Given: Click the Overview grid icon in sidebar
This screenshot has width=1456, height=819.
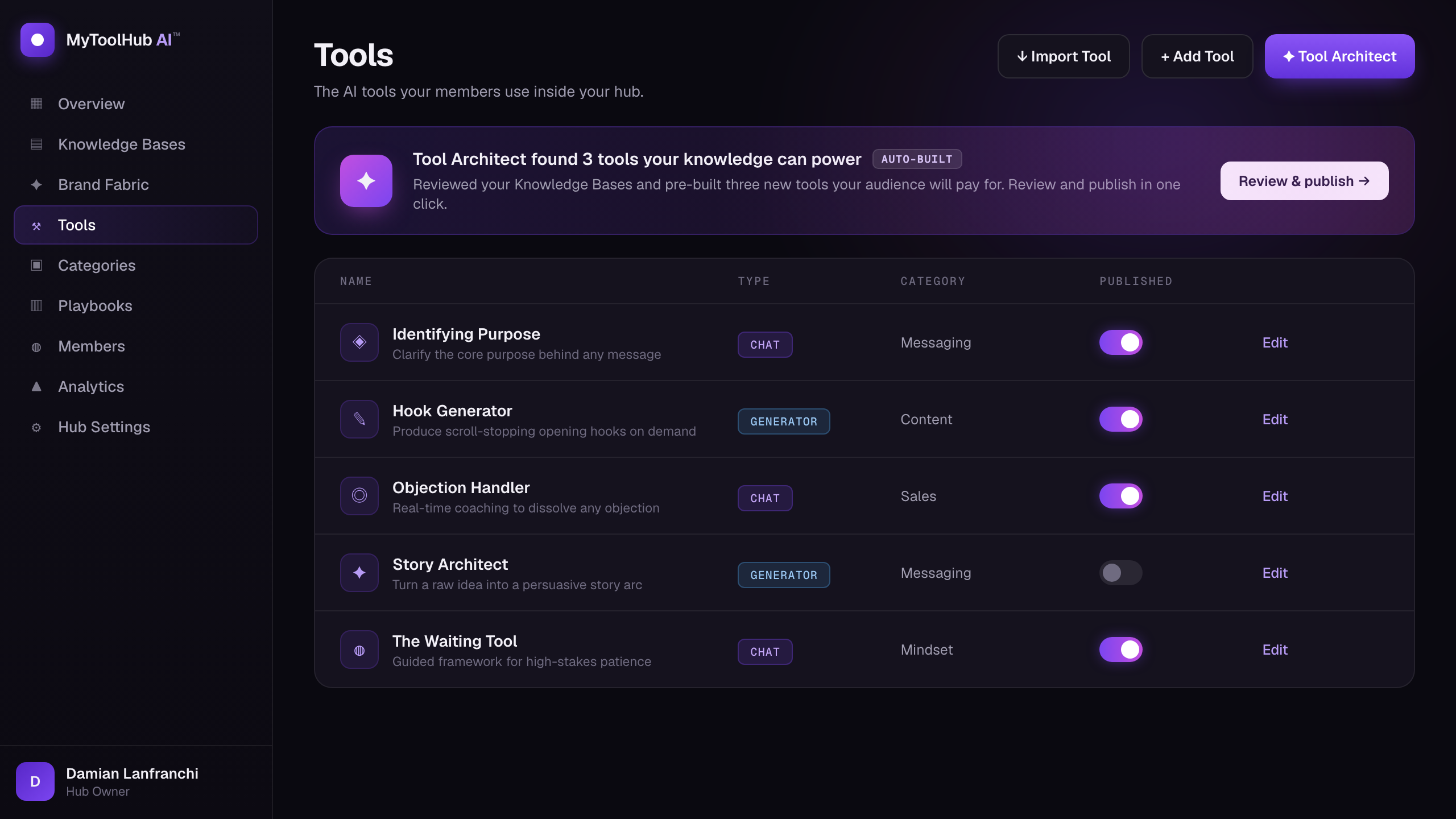Looking at the screenshot, I should pos(36,104).
